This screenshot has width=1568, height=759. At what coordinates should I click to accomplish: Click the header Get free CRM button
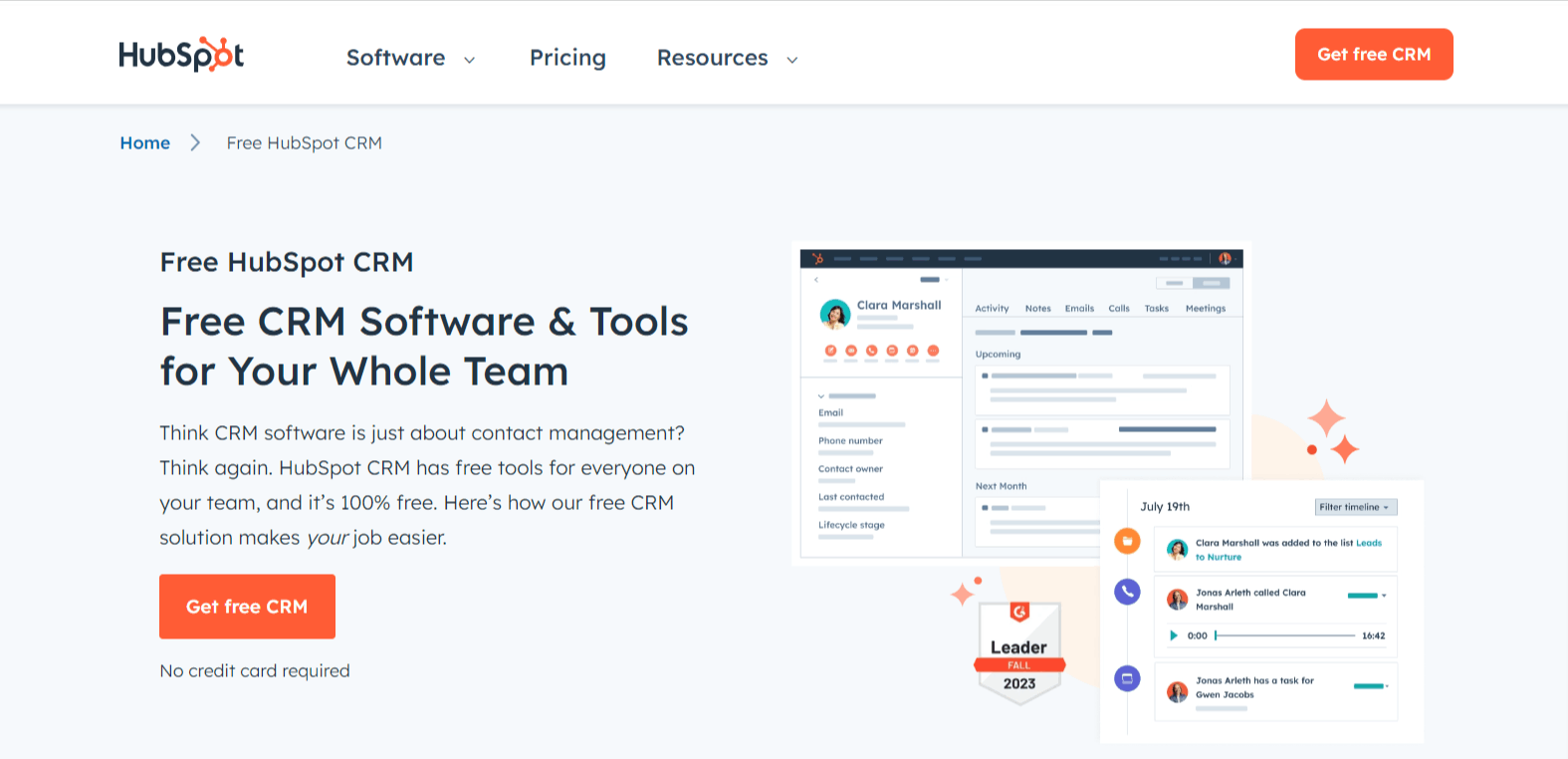1374,54
